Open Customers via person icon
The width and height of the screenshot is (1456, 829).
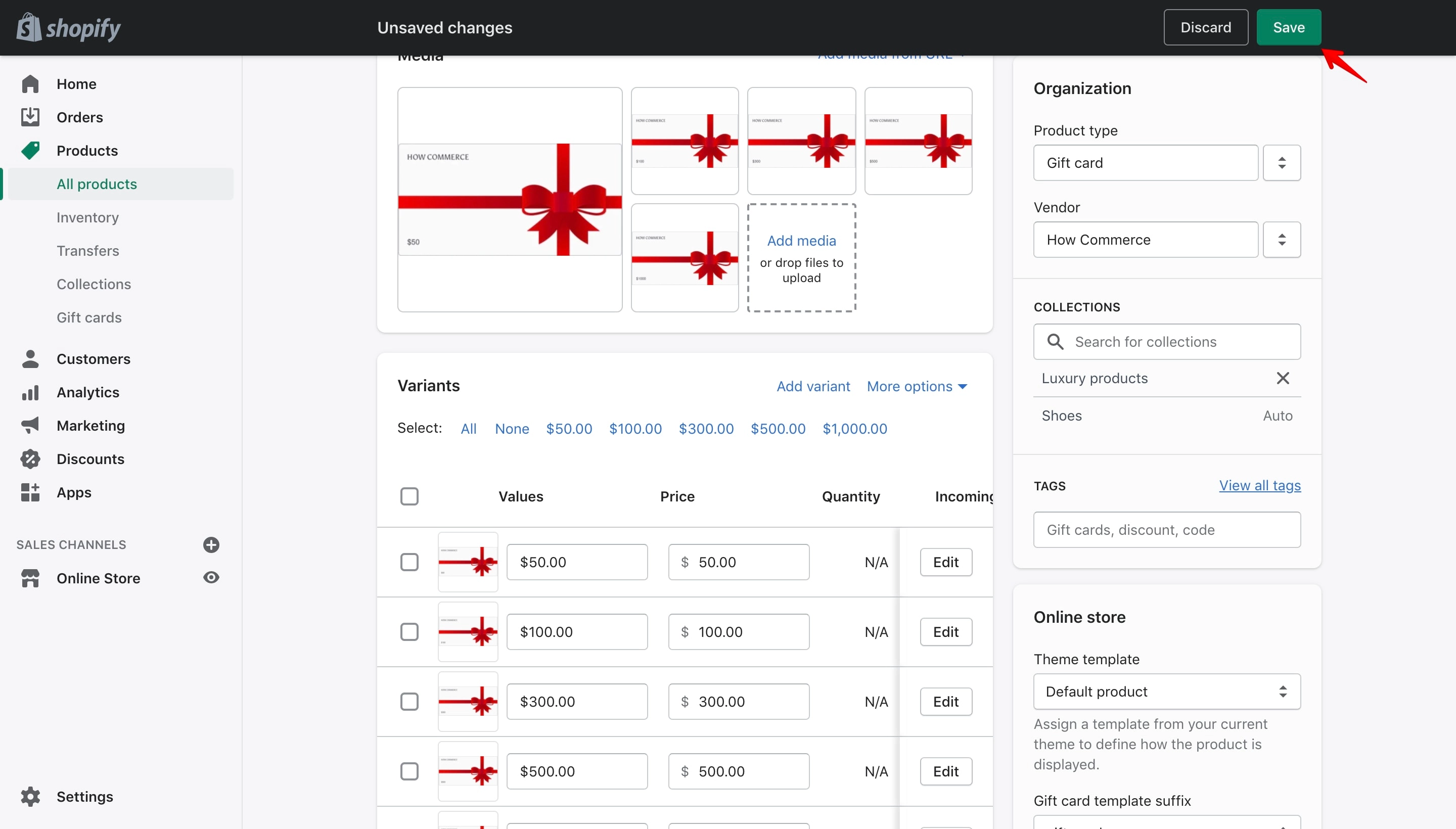tap(30, 359)
